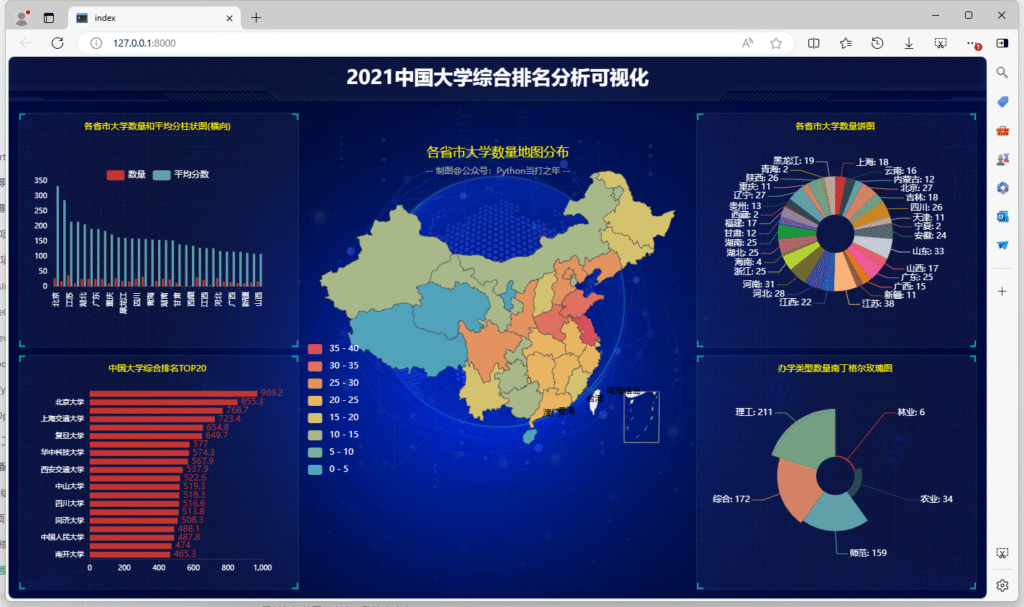Image resolution: width=1024 pixels, height=607 pixels.
Task: Open the Shopping sidebar icon
Action: point(1002,100)
